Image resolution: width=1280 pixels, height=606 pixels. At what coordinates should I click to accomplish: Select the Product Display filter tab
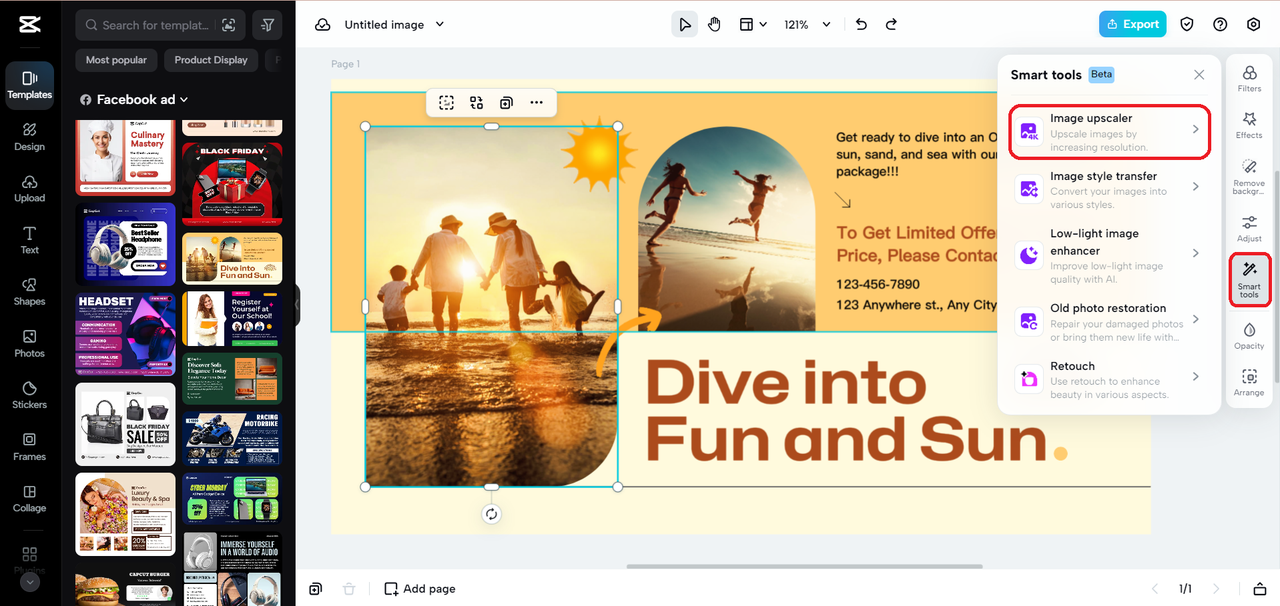[211, 60]
